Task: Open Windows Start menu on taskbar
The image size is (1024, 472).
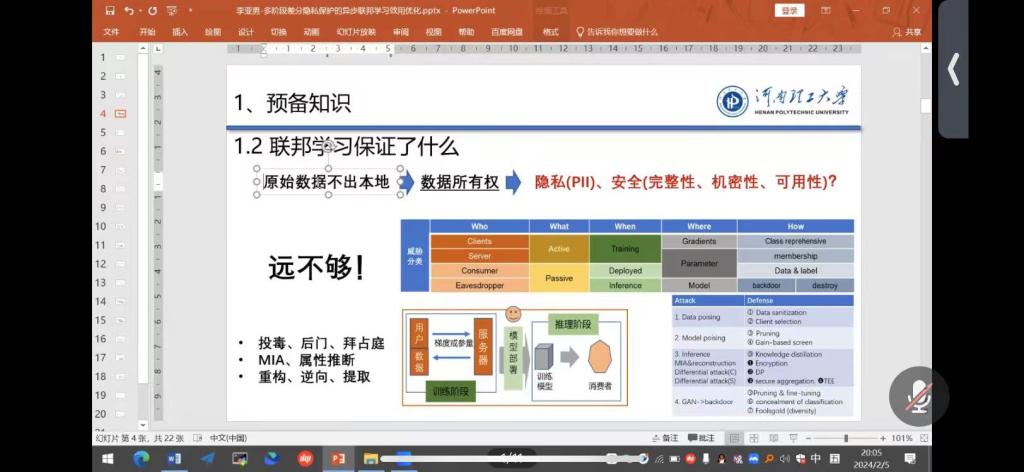Action: coord(109,459)
